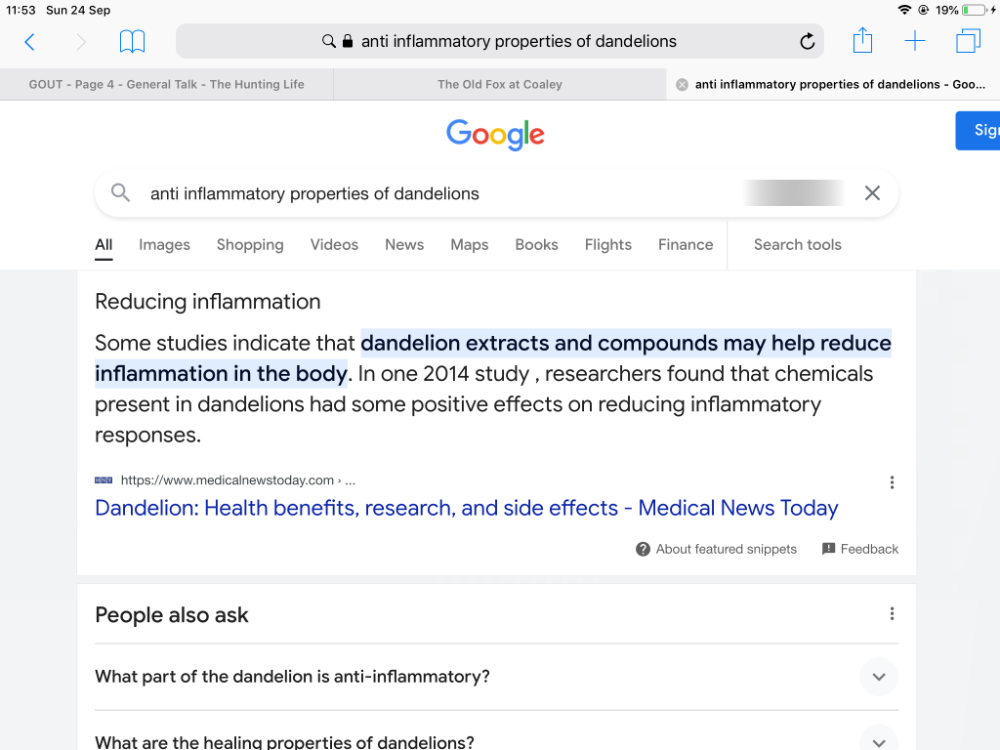
Task: Open the share sheet icon
Action: click(x=862, y=40)
